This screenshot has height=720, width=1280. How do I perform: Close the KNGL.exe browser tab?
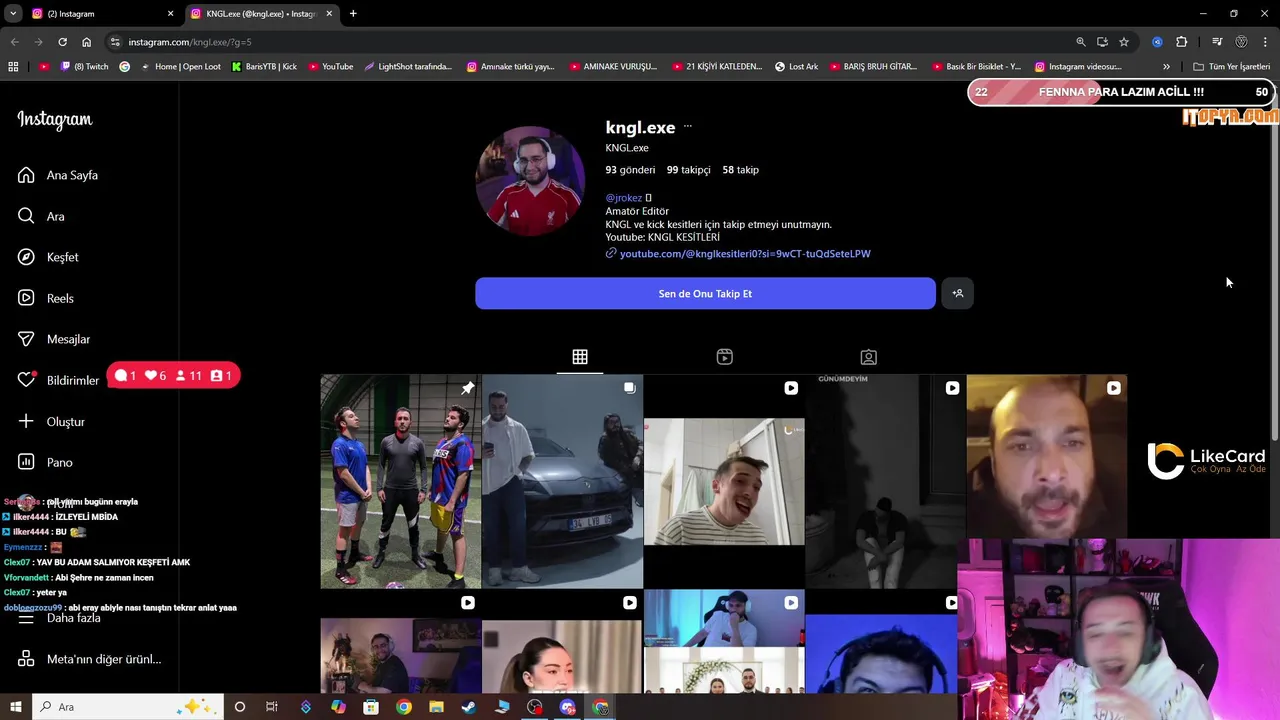point(329,14)
